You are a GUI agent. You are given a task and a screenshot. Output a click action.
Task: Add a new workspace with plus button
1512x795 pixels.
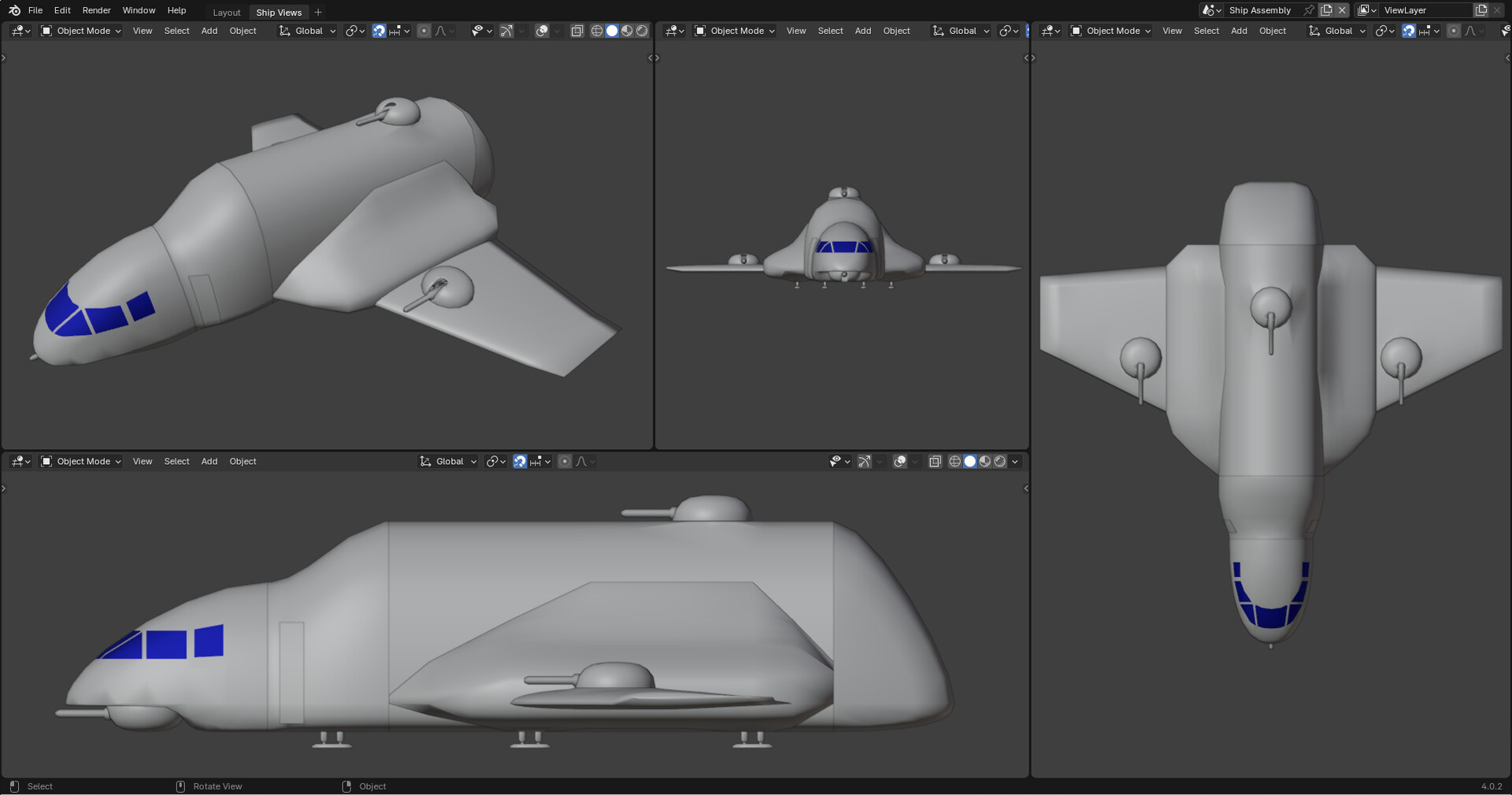click(318, 13)
